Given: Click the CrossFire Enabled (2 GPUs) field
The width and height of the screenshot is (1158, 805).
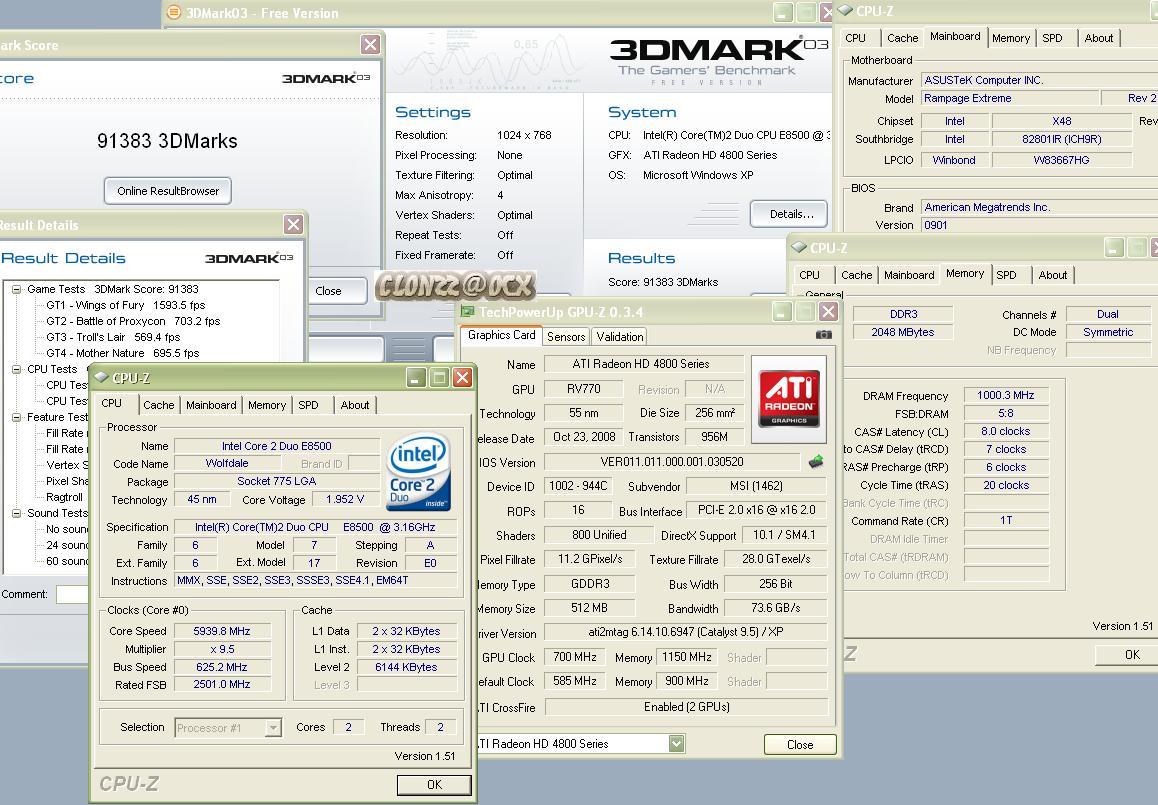Looking at the screenshot, I should click(x=686, y=707).
